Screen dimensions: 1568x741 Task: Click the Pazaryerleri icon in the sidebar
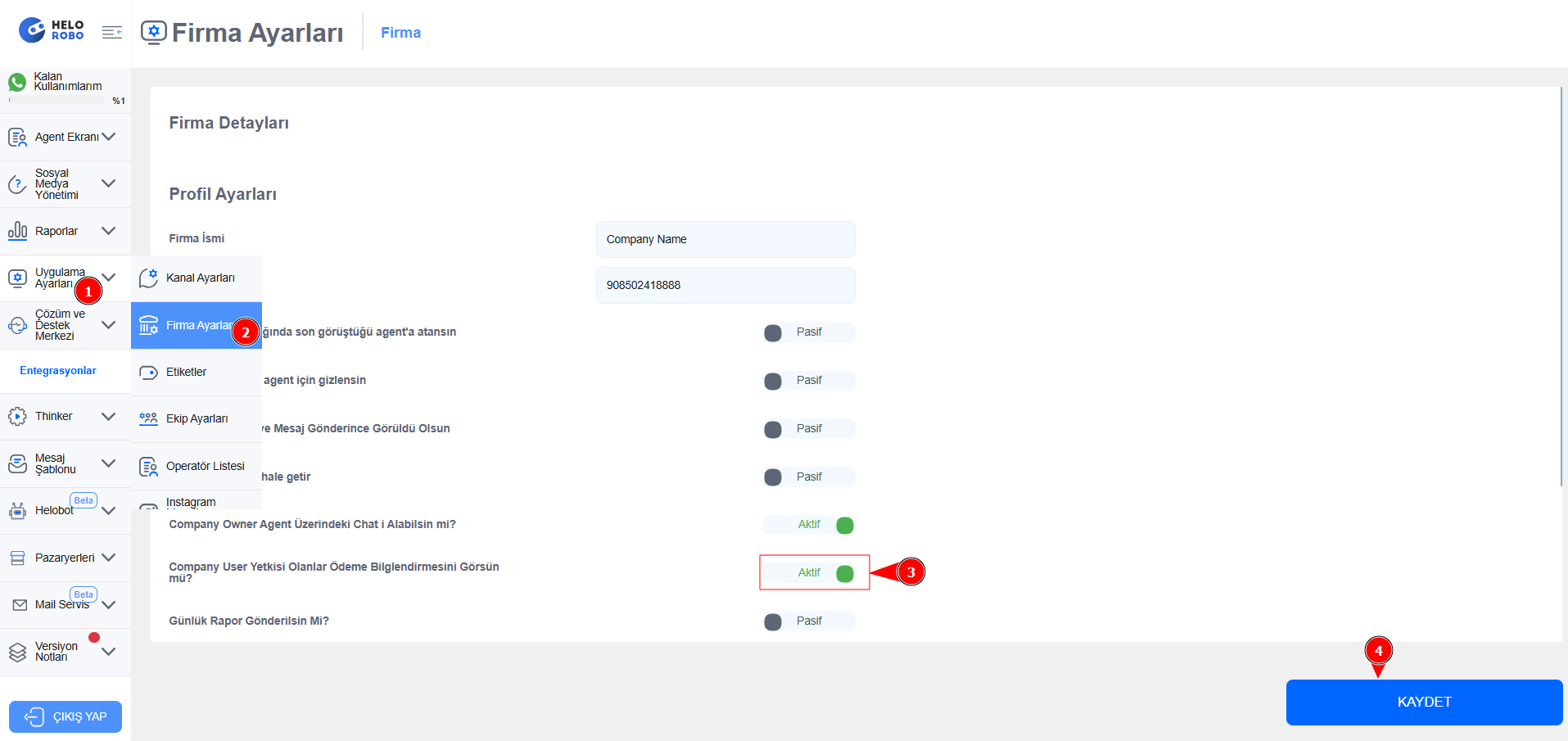(x=17, y=558)
